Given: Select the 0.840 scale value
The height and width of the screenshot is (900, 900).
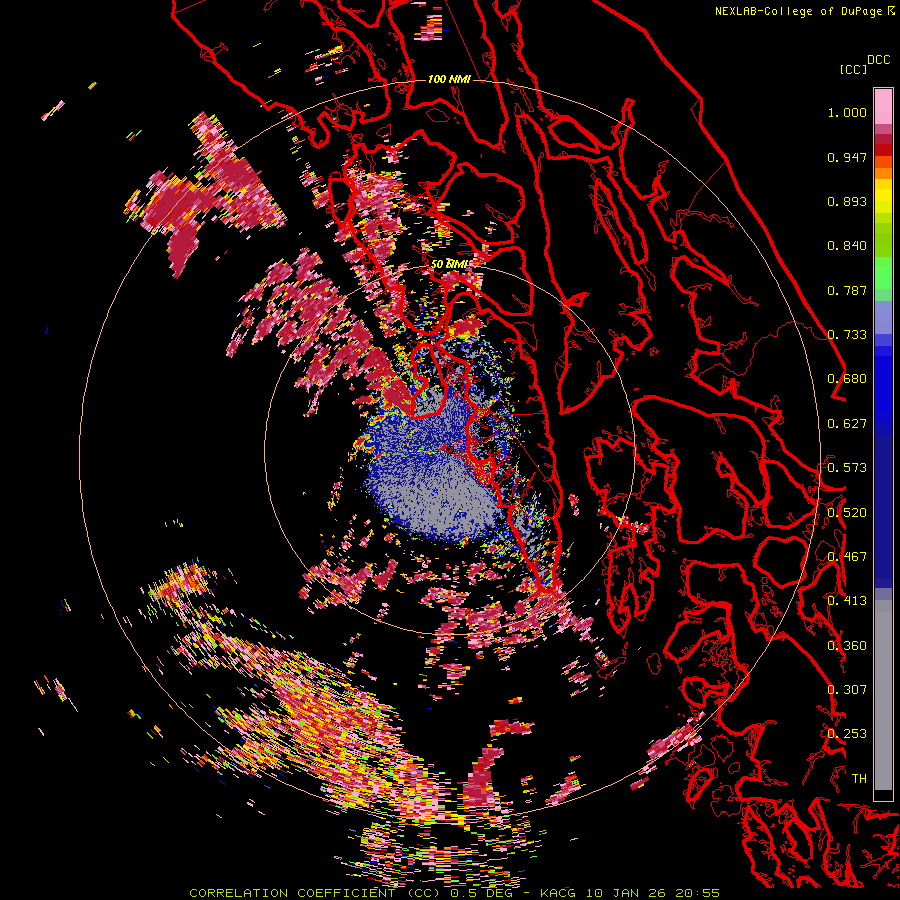Looking at the screenshot, I should (847, 246).
